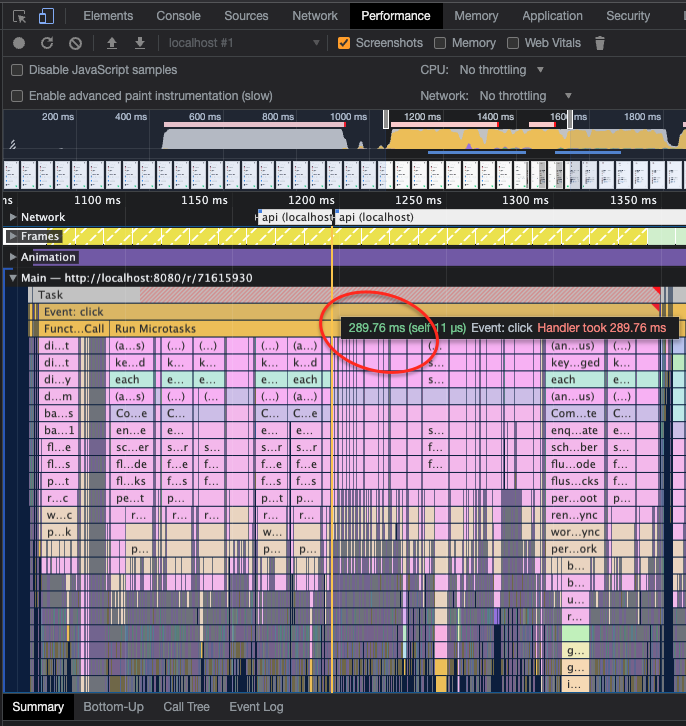This screenshot has height=726, width=686.
Task: Click the reload and profile icon
Action: point(47,43)
